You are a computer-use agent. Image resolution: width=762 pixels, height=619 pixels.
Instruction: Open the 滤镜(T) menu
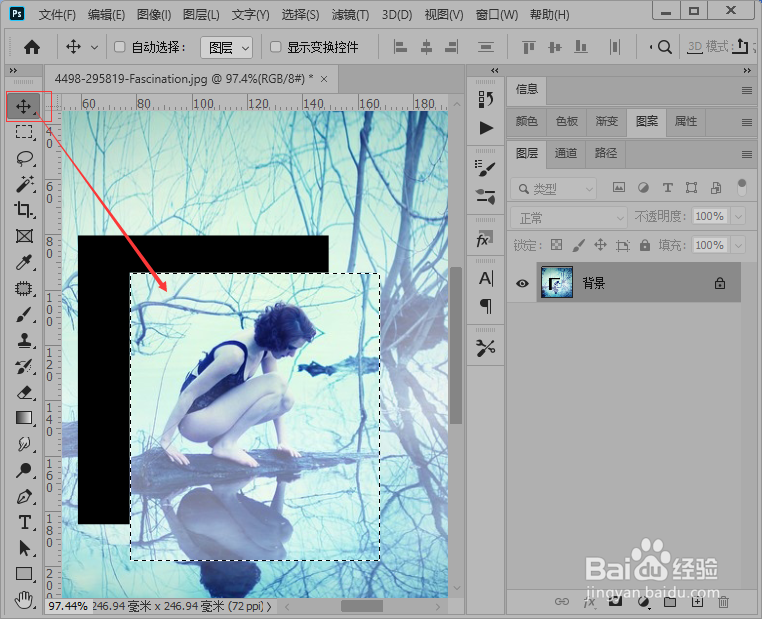(350, 15)
